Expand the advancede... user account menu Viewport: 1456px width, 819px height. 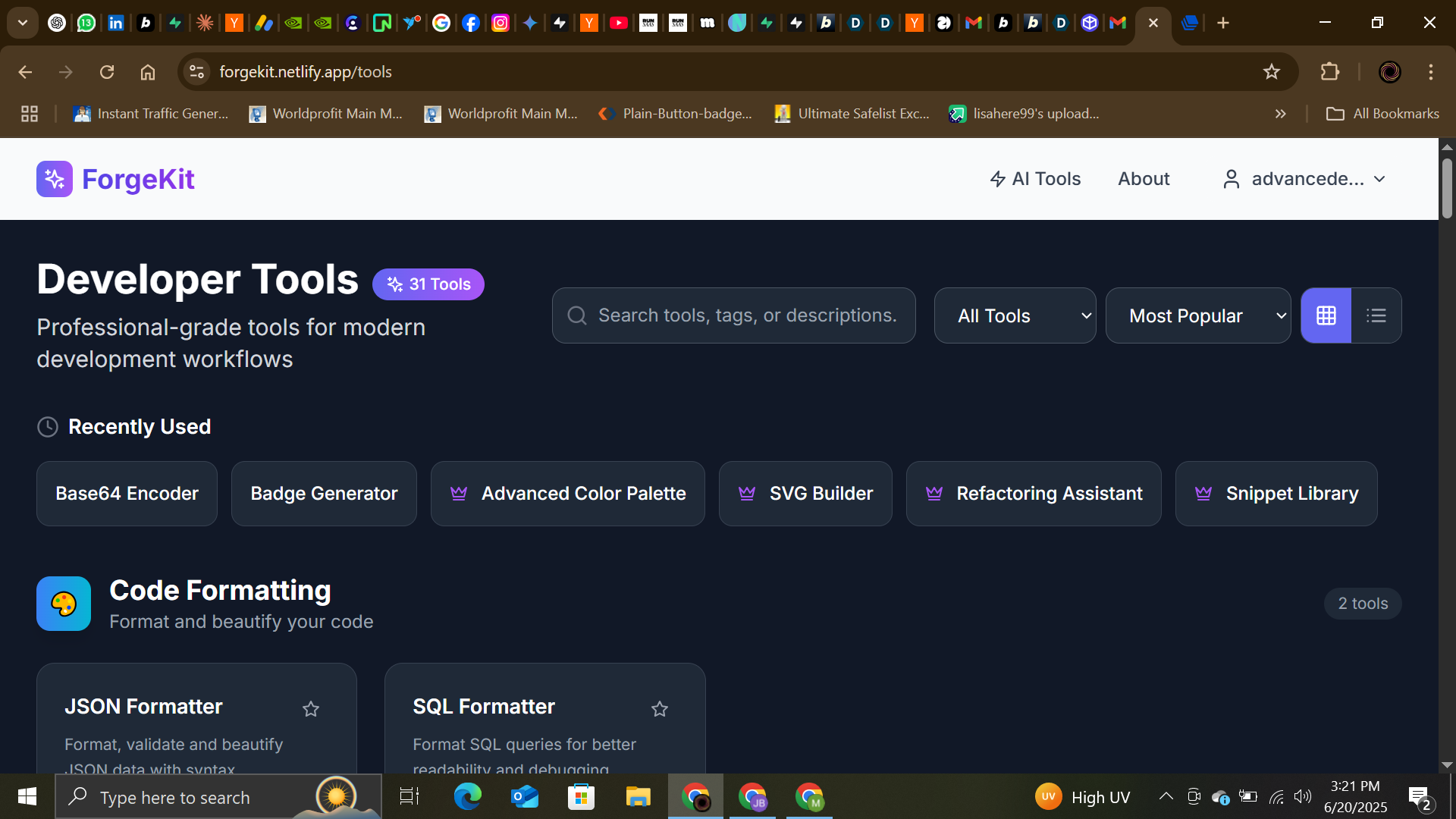1306,179
